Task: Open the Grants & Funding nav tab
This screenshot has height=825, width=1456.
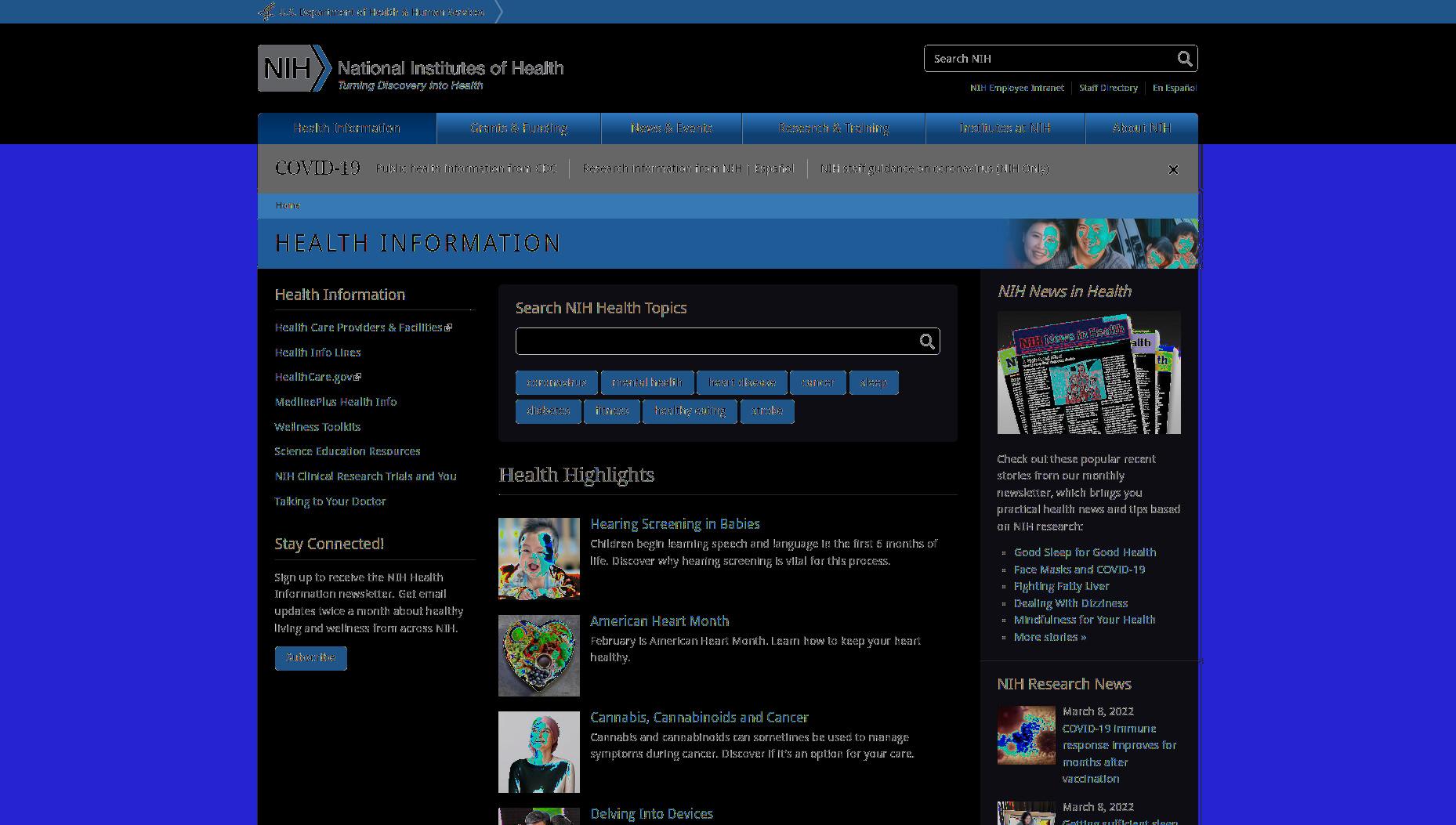Action: click(519, 128)
